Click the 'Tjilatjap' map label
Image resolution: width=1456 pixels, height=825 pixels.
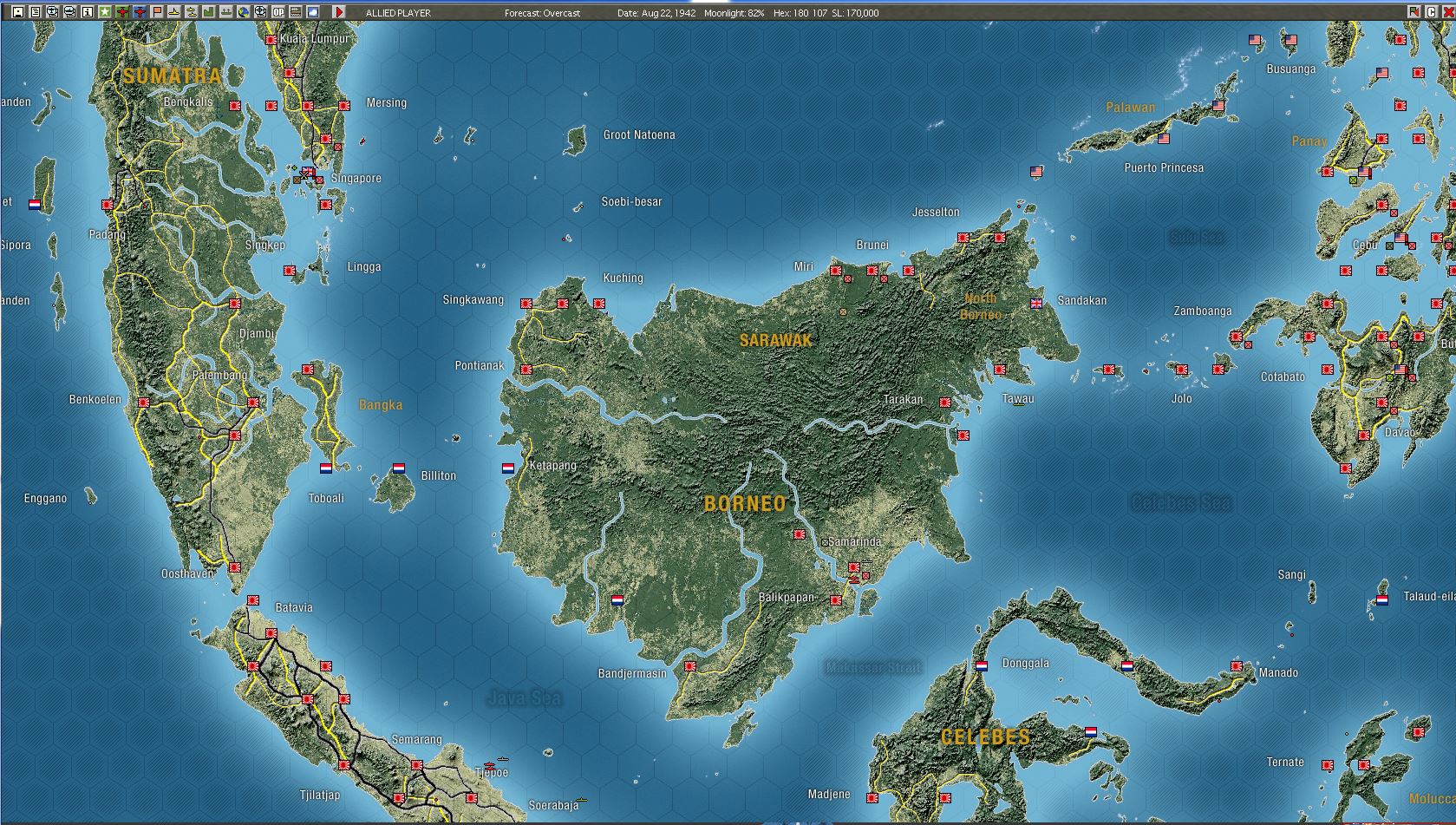[320, 795]
